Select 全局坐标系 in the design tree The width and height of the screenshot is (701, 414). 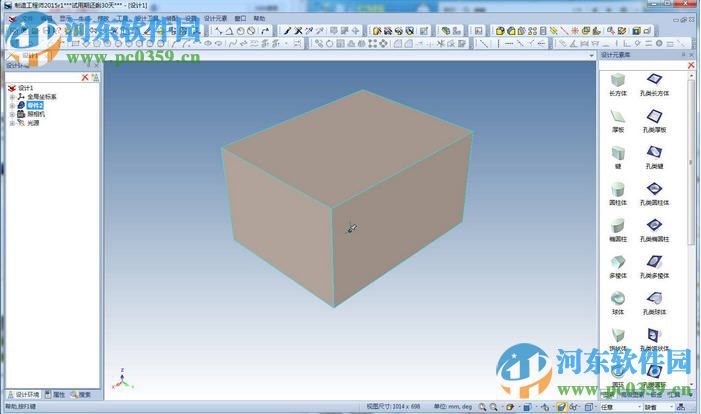[x=42, y=97]
